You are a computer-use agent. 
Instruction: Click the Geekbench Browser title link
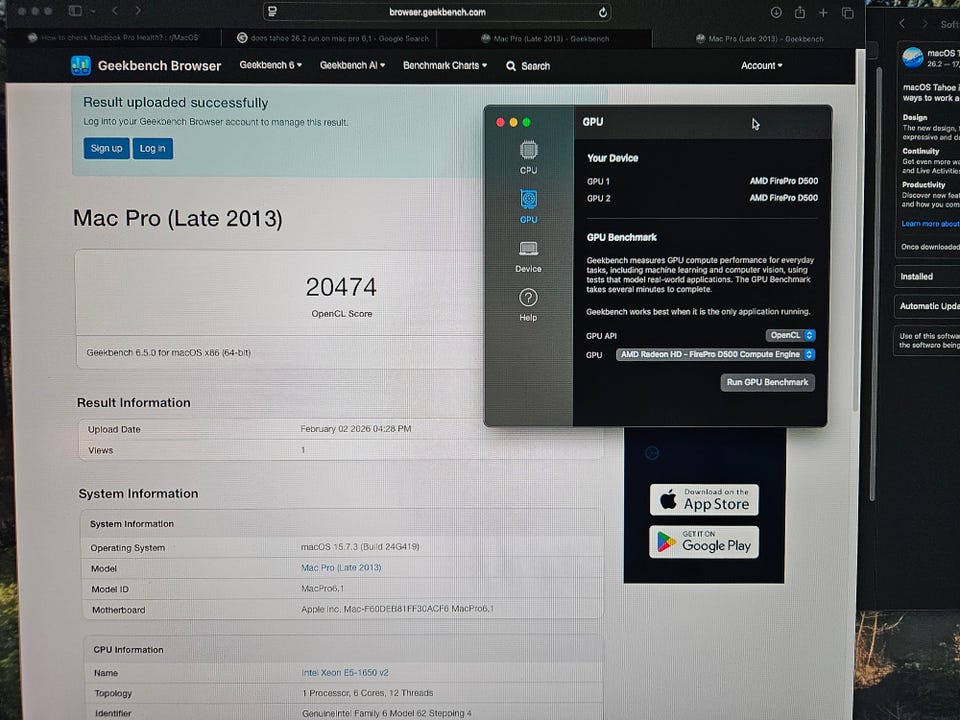159,66
